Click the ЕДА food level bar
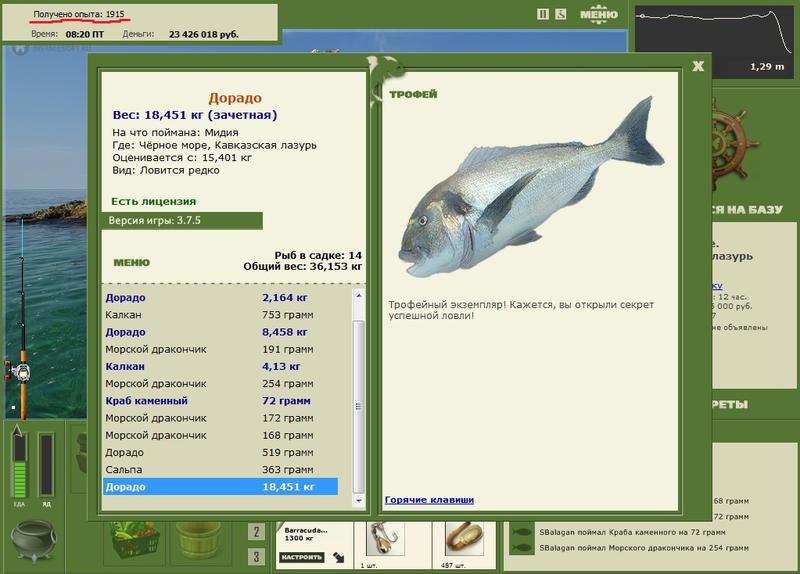Image resolution: width=800 pixels, height=574 pixels. [19, 465]
